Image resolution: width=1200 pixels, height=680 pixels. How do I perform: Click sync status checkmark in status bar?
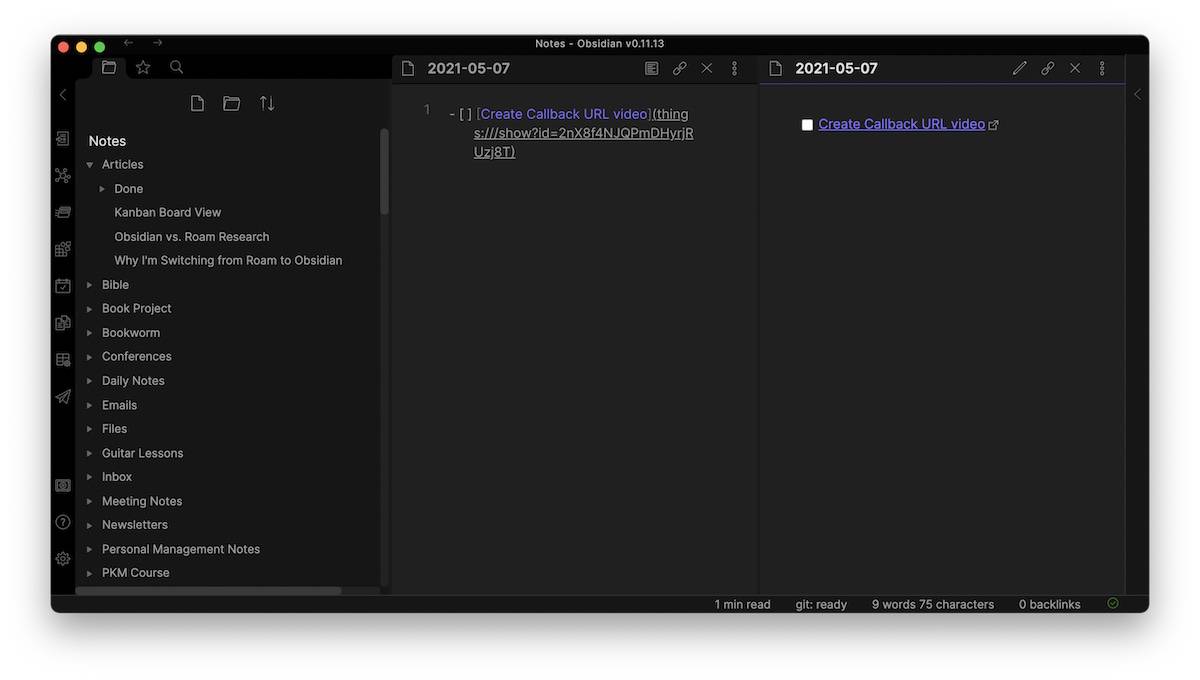coord(1113,604)
